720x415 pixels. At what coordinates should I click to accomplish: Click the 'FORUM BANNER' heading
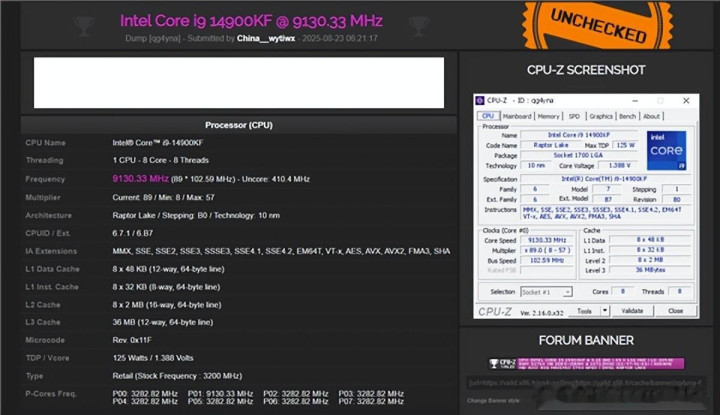[x=586, y=340]
